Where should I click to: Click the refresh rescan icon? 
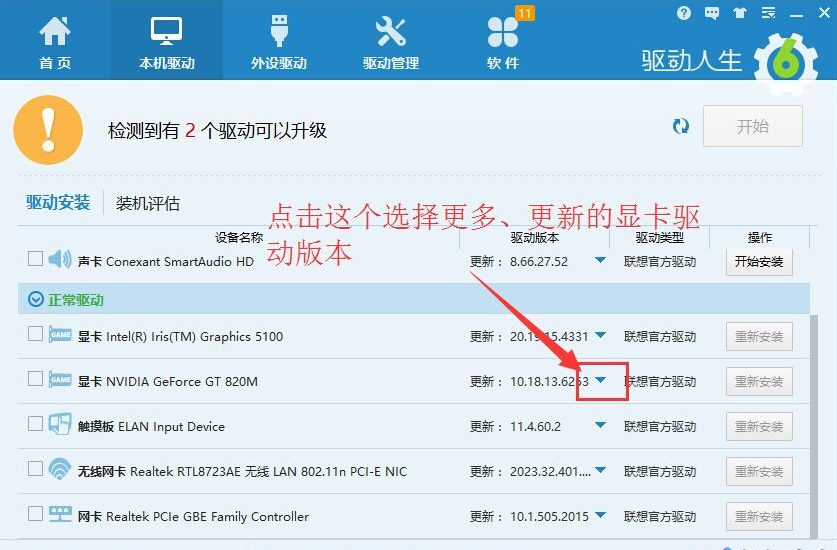tap(681, 127)
